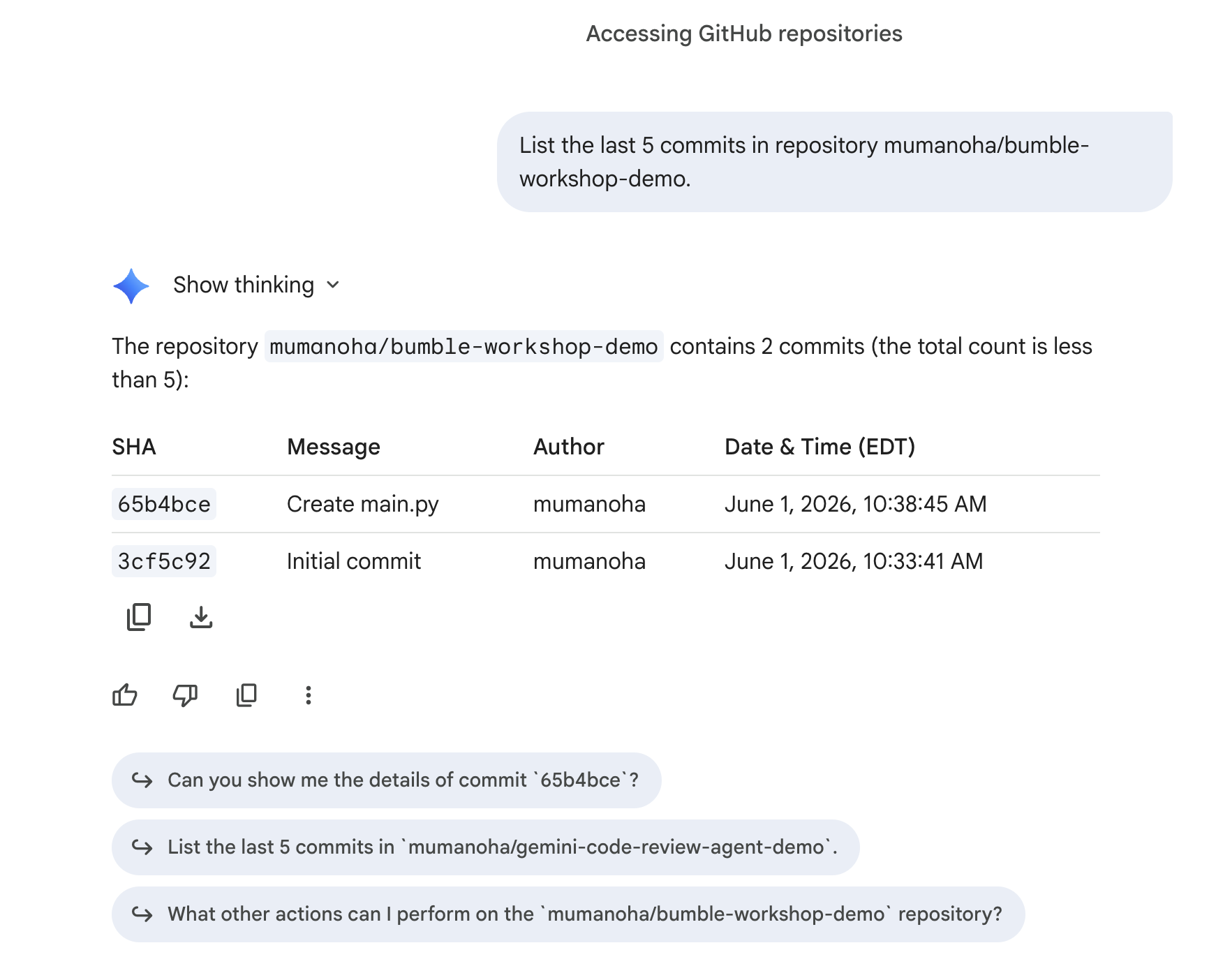The height and width of the screenshot is (980, 1216).
Task: Click the author mumanoha in Initial commit row
Action: point(590,561)
